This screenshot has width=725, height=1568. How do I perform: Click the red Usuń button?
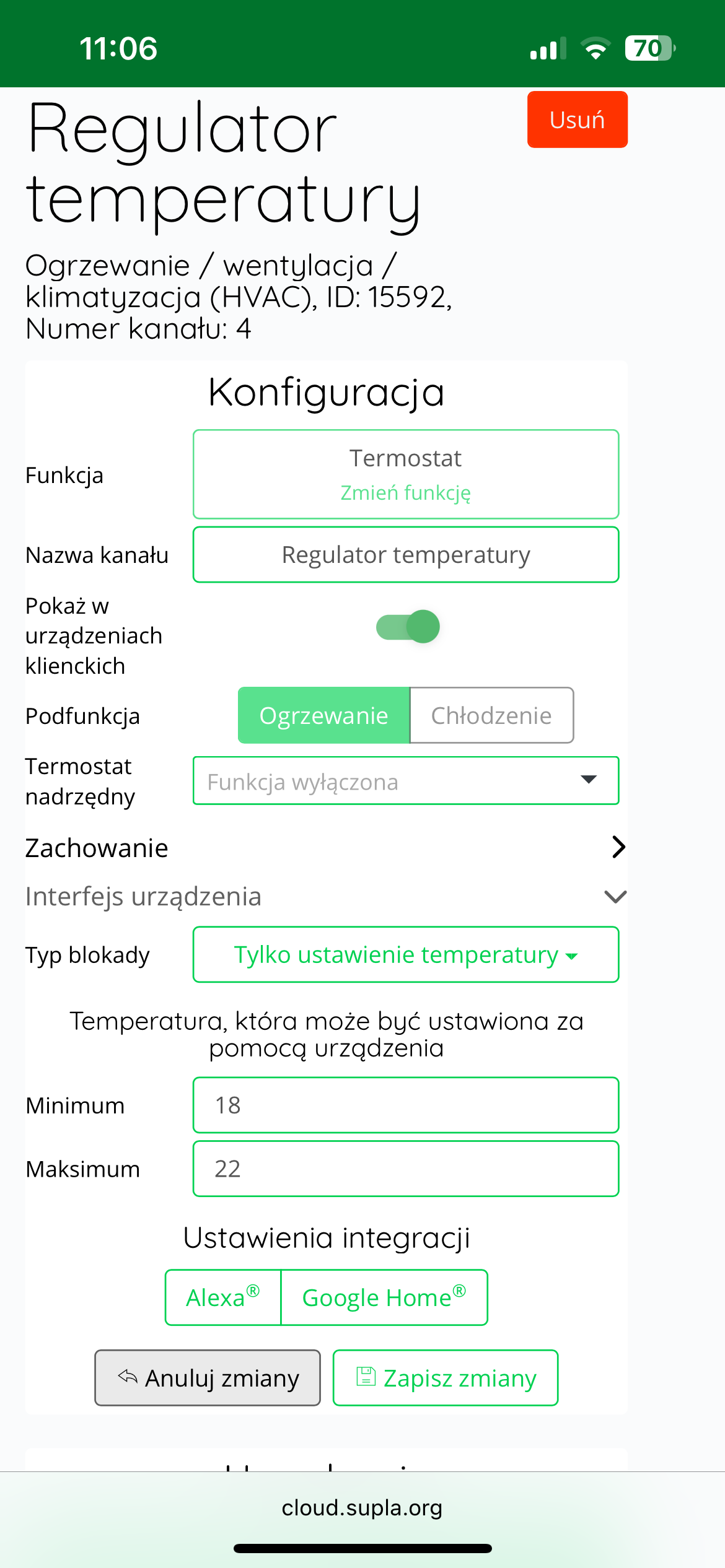(x=578, y=120)
